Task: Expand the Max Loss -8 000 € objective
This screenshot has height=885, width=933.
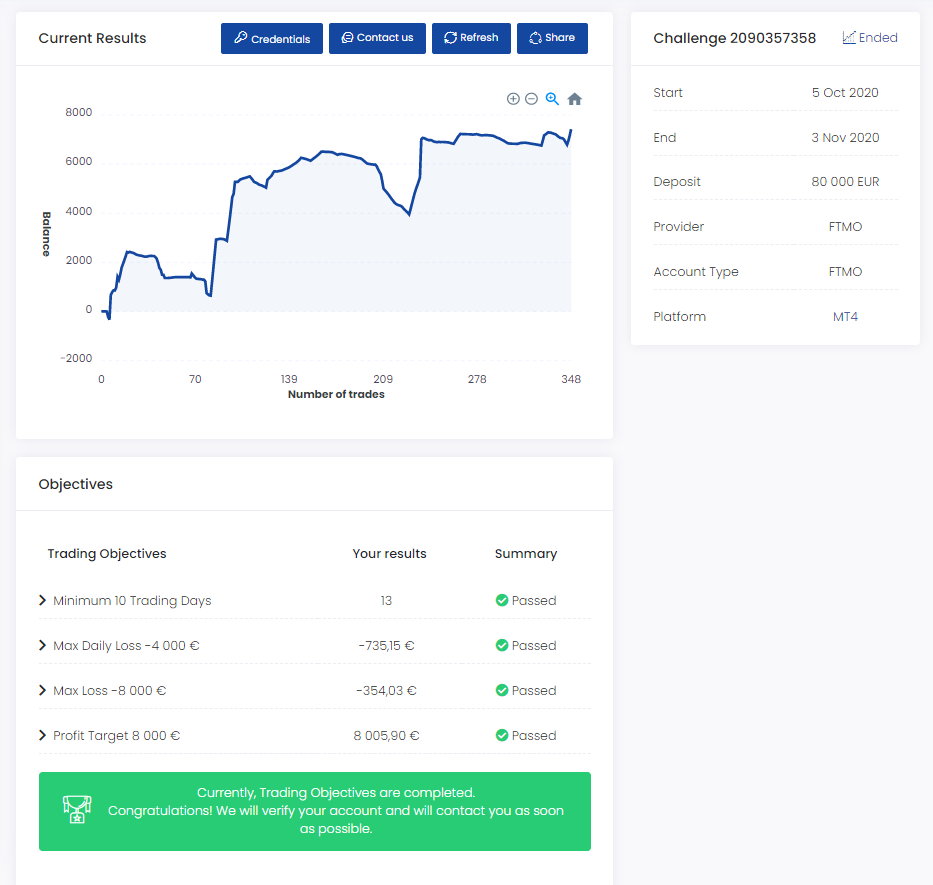Action: (x=43, y=691)
